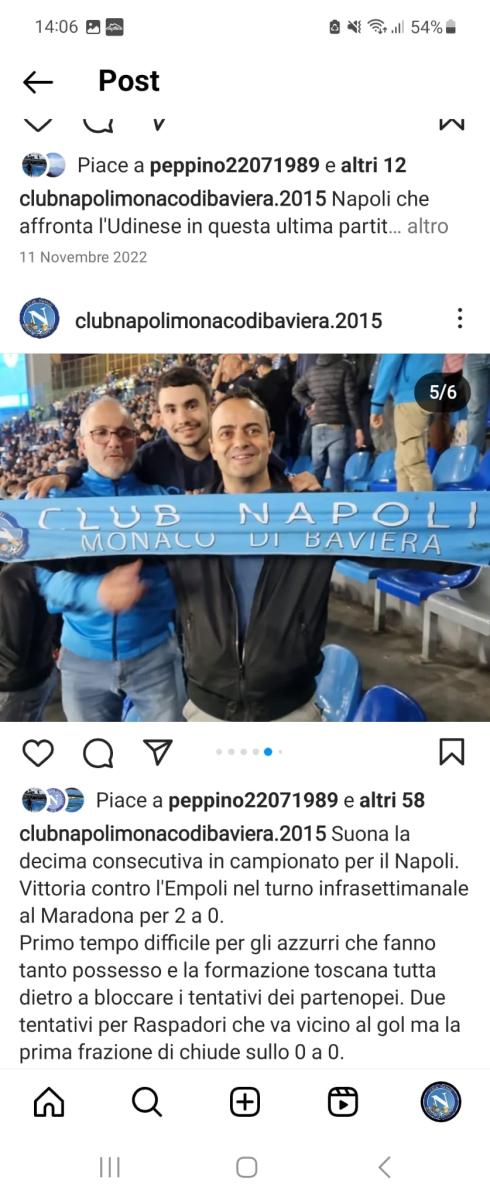Open profile tab with Napoli avatar
The image size is (490, 1200).
coord(441,1102)
